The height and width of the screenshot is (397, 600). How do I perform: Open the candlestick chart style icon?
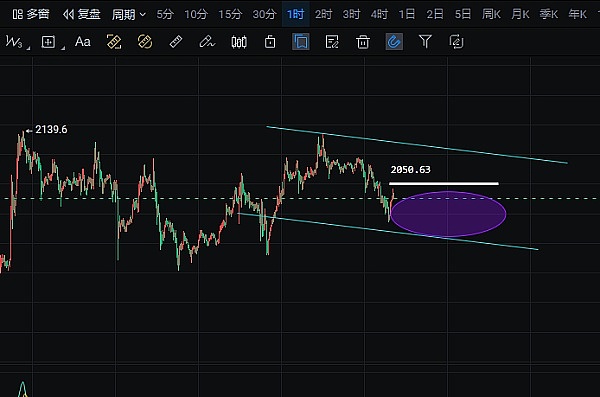coord(239,42)
